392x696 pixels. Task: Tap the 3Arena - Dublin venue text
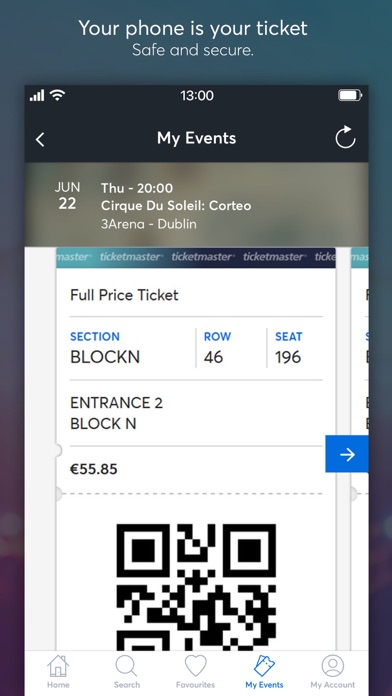tap(149, 224)
